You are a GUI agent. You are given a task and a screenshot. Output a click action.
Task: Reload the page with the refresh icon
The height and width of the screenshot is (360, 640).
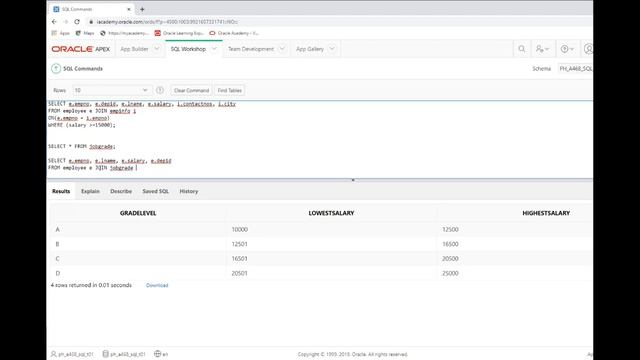tap(77, 22)
